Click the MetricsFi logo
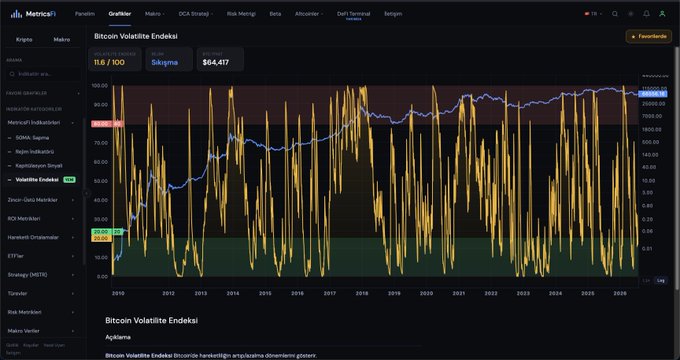The width and height of the screenshot is (680, 360). coord(33,14)
